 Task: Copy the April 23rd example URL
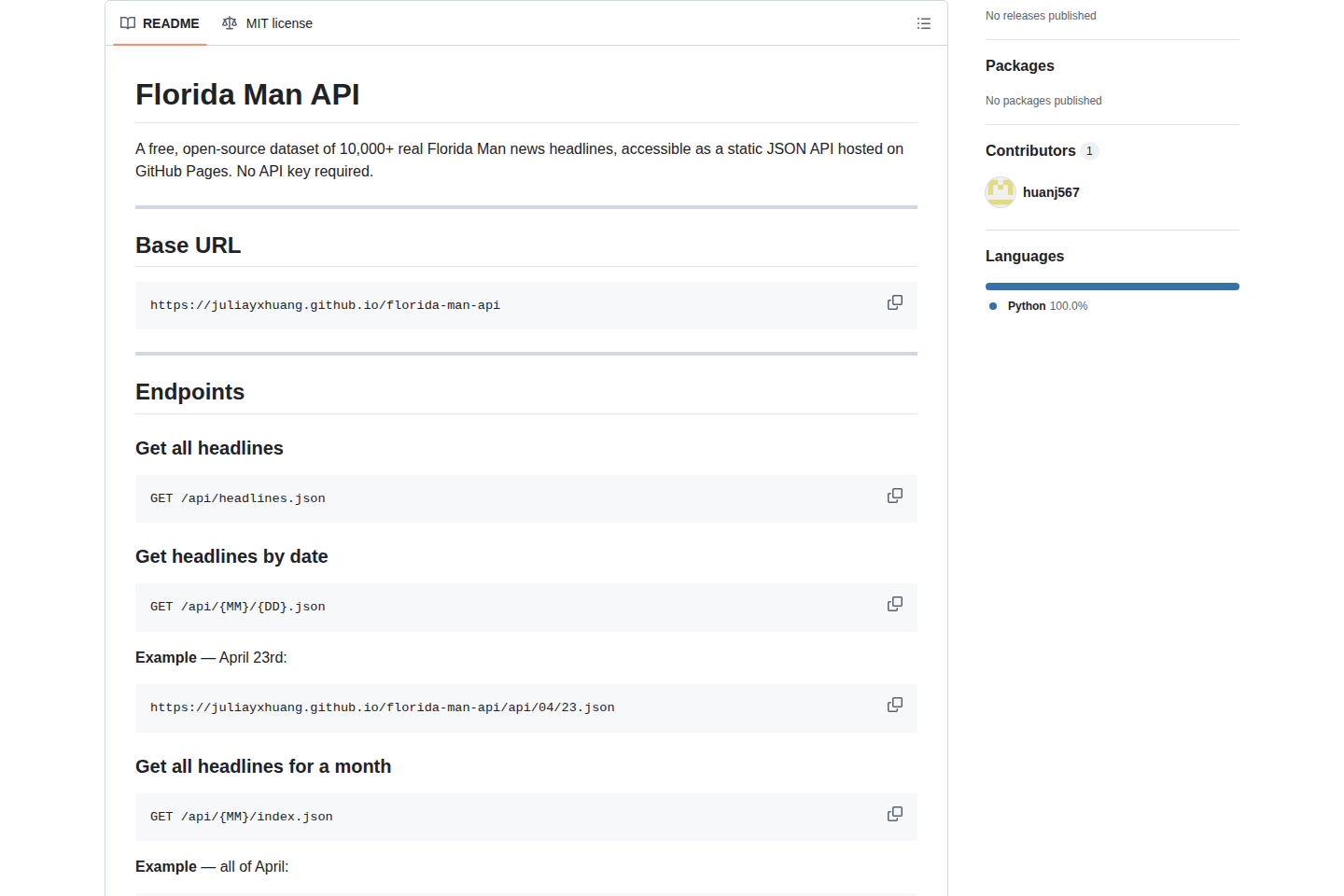coord(895,705)
